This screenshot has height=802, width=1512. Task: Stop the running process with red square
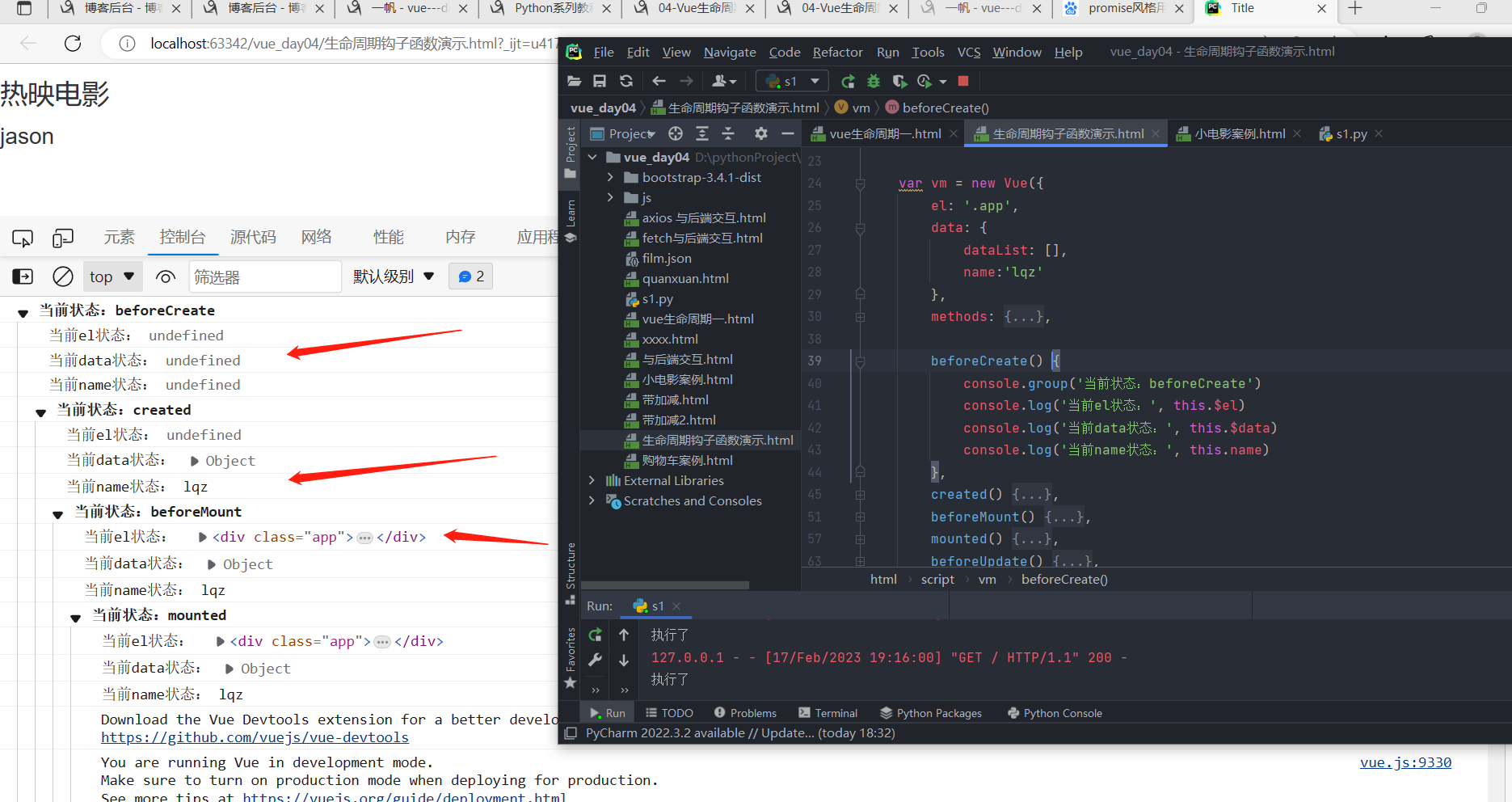tap(963, 81)
